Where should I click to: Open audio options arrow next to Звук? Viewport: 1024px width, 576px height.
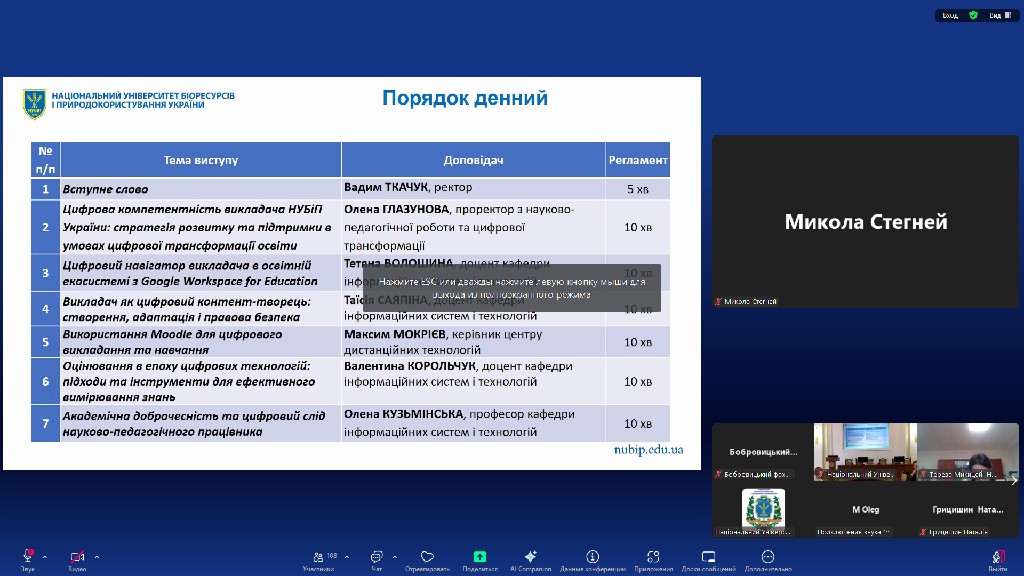tap(44, 557)
